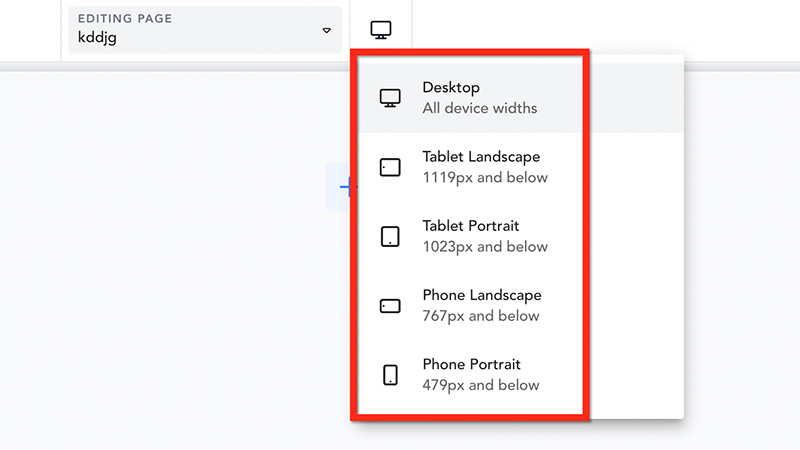
Task: Click the Phone Landscape device icon
Action: click(390, 306)
